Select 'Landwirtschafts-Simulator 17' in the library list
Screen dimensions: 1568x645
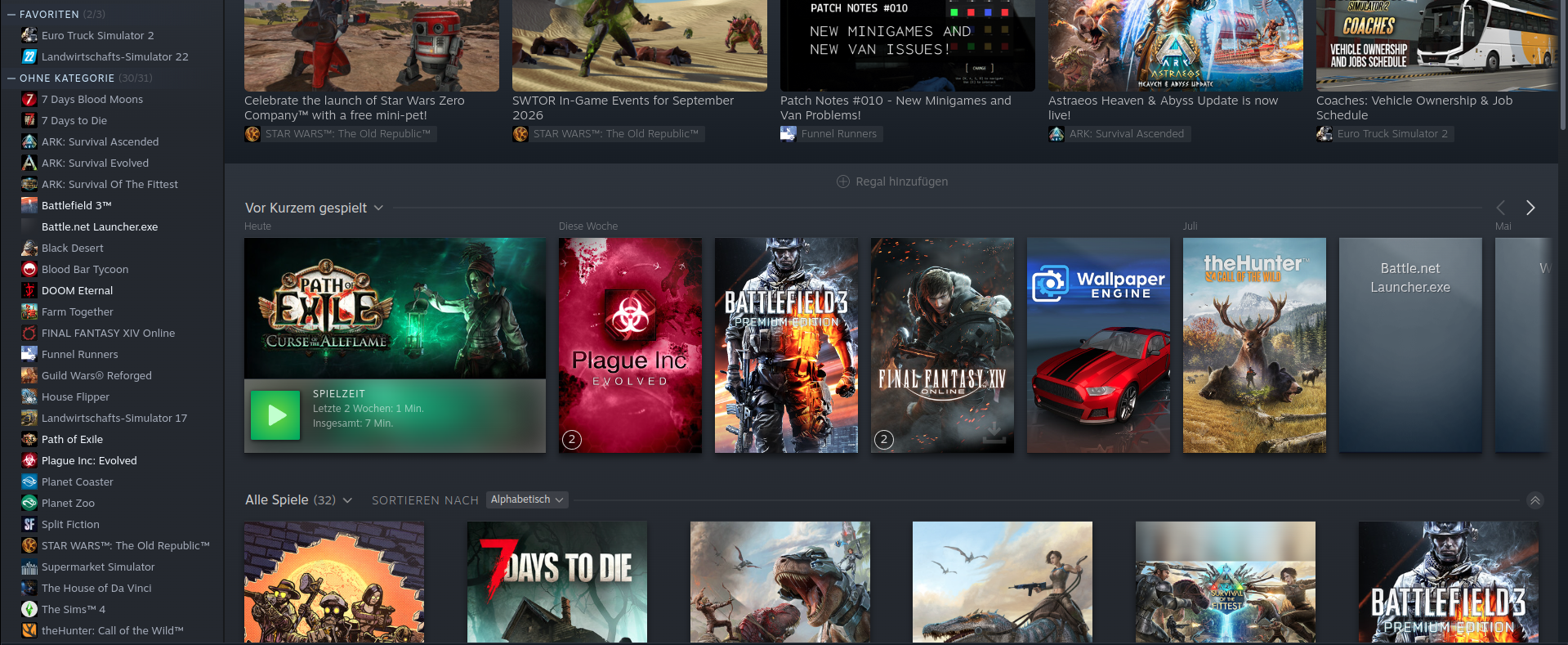click(114, 418)
